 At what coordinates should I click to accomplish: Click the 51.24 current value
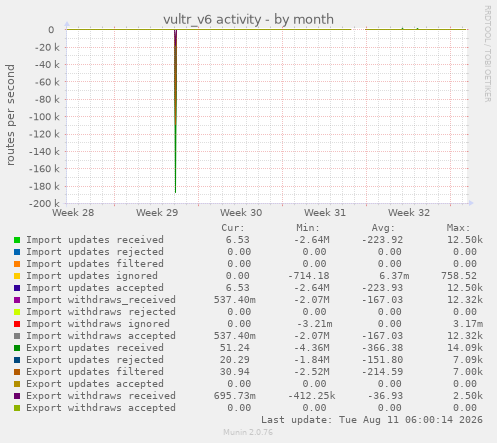tap(234, 348)
